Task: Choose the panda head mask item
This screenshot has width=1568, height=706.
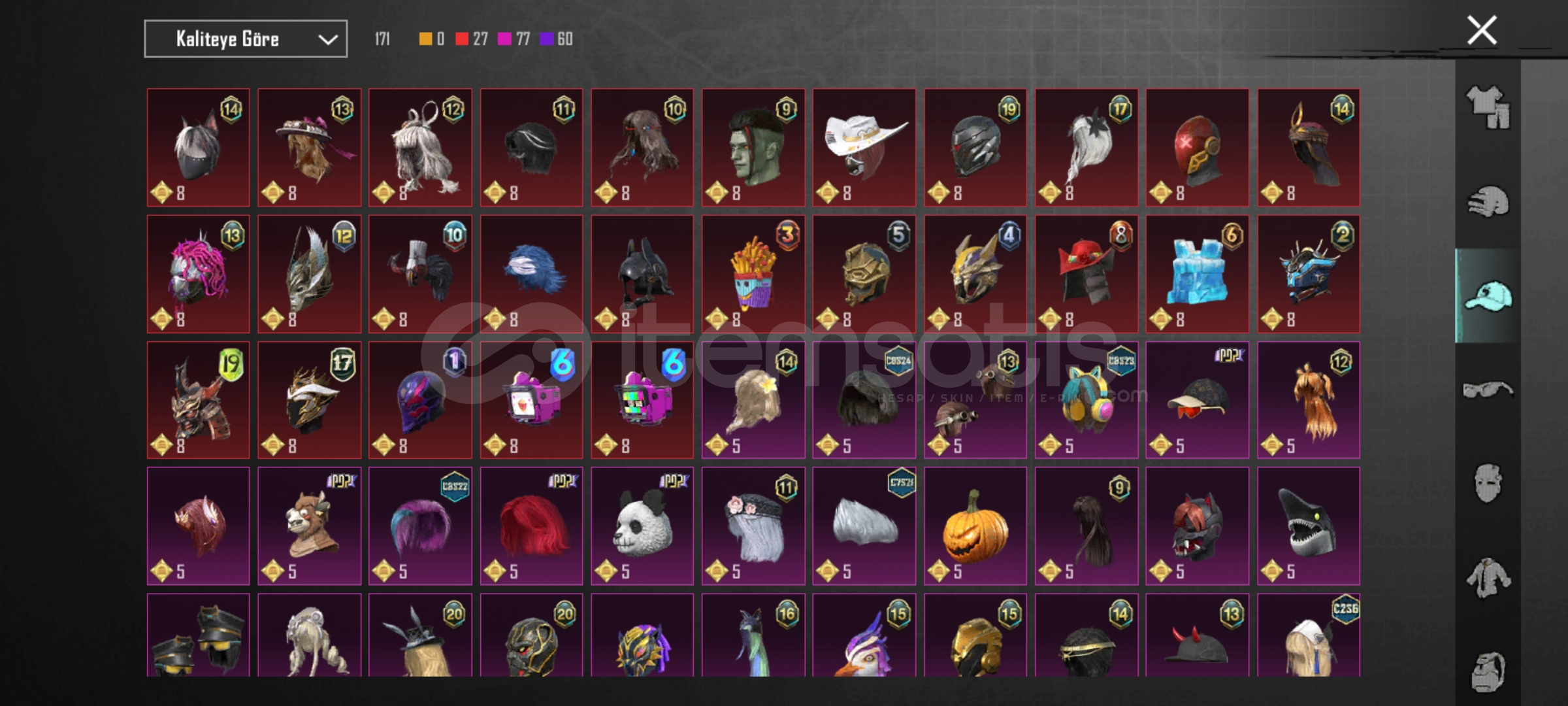Action: [x=642, y=526]
